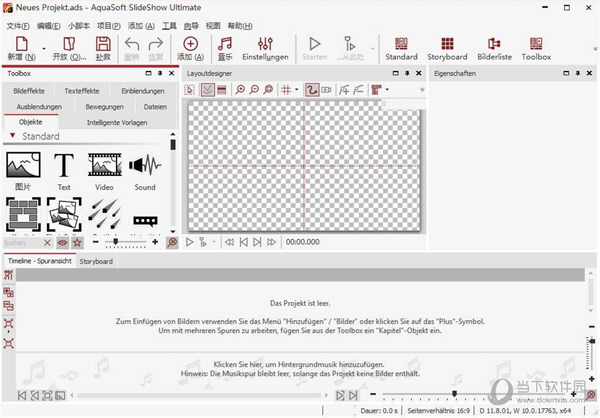
Task: Open layout options dropdown in Layoutdesigner toolbar
Action: 387,90
